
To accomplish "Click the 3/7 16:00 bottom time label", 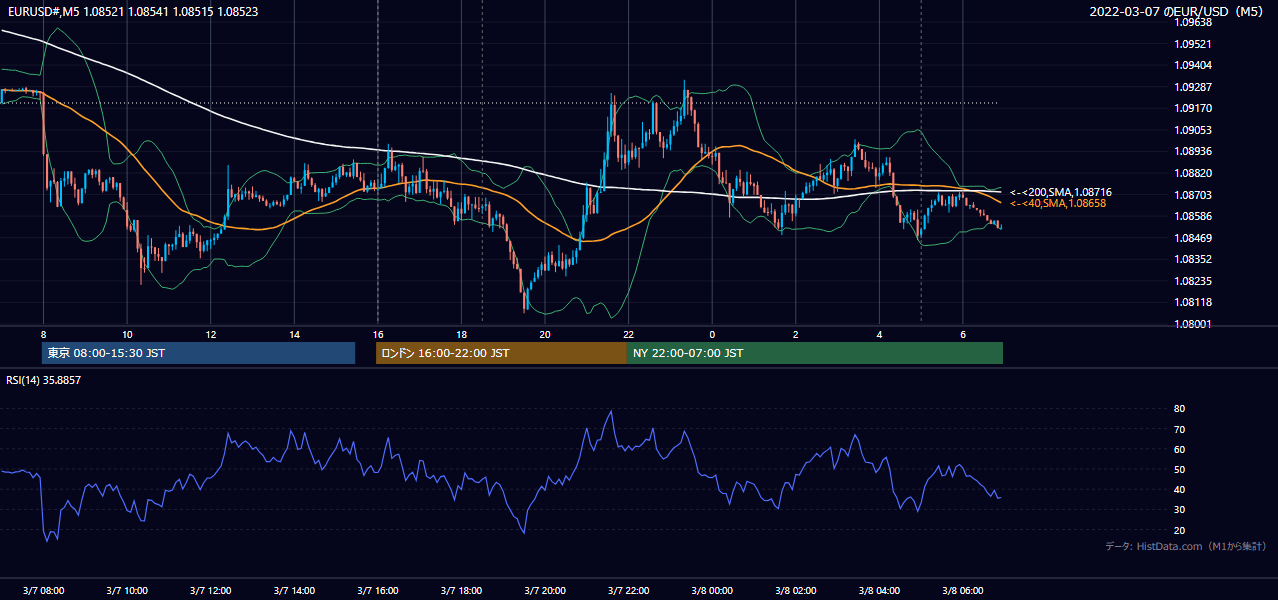I will pyautogui.click(x=378, y=590).
